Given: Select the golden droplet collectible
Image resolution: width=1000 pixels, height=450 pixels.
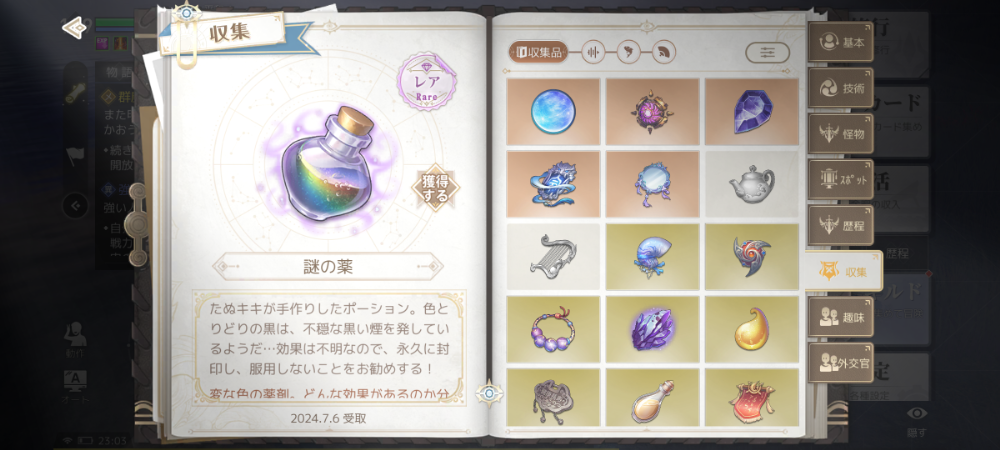Looking at the screenshot, I should [751, 329].
